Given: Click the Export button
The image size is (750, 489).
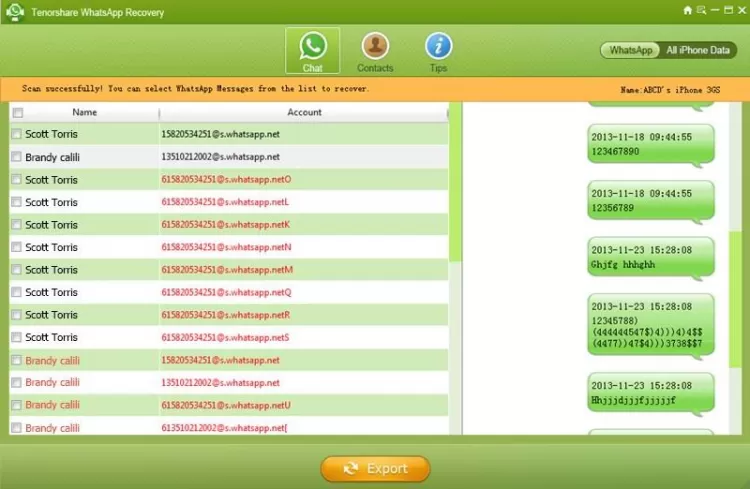Looking at the screenshot, I should click(x=375, y=468).
